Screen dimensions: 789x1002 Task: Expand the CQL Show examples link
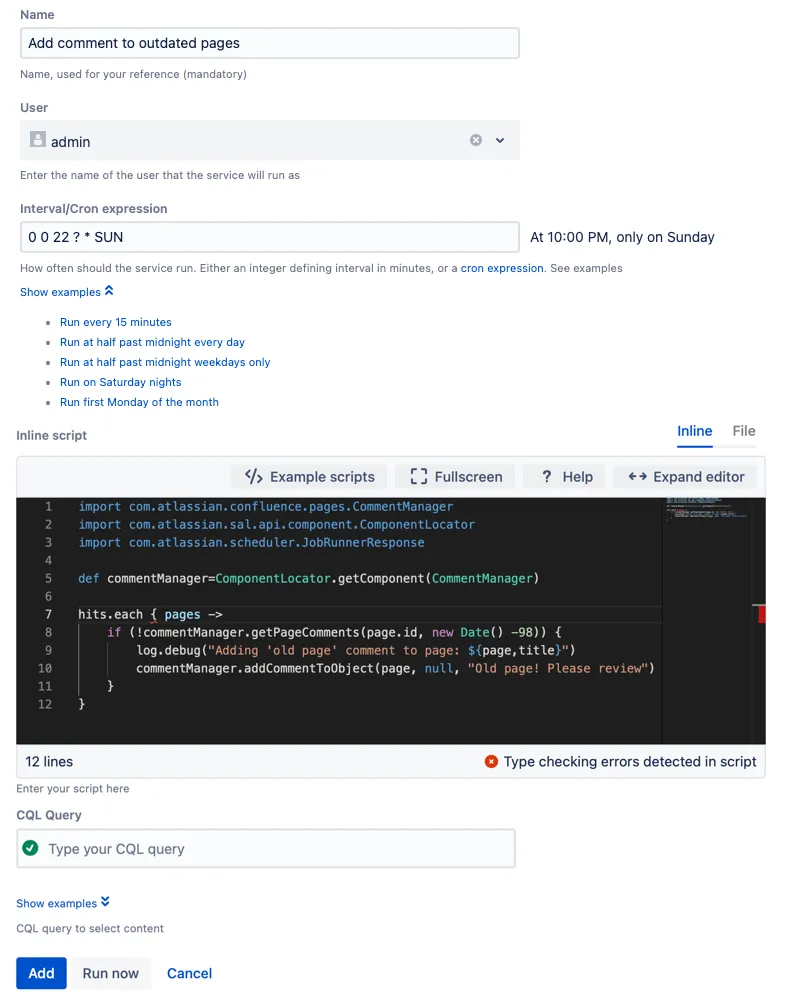coord(63,902)
